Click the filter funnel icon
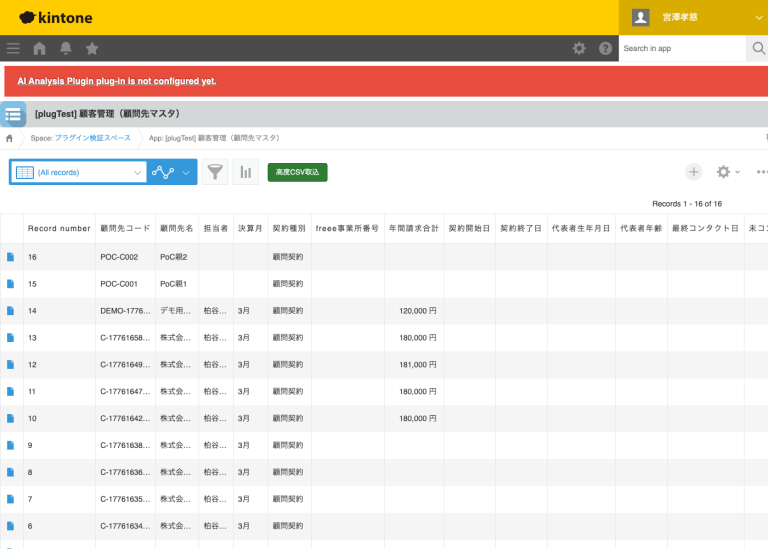This screenshot has width=768, height=549. [215, 172]
